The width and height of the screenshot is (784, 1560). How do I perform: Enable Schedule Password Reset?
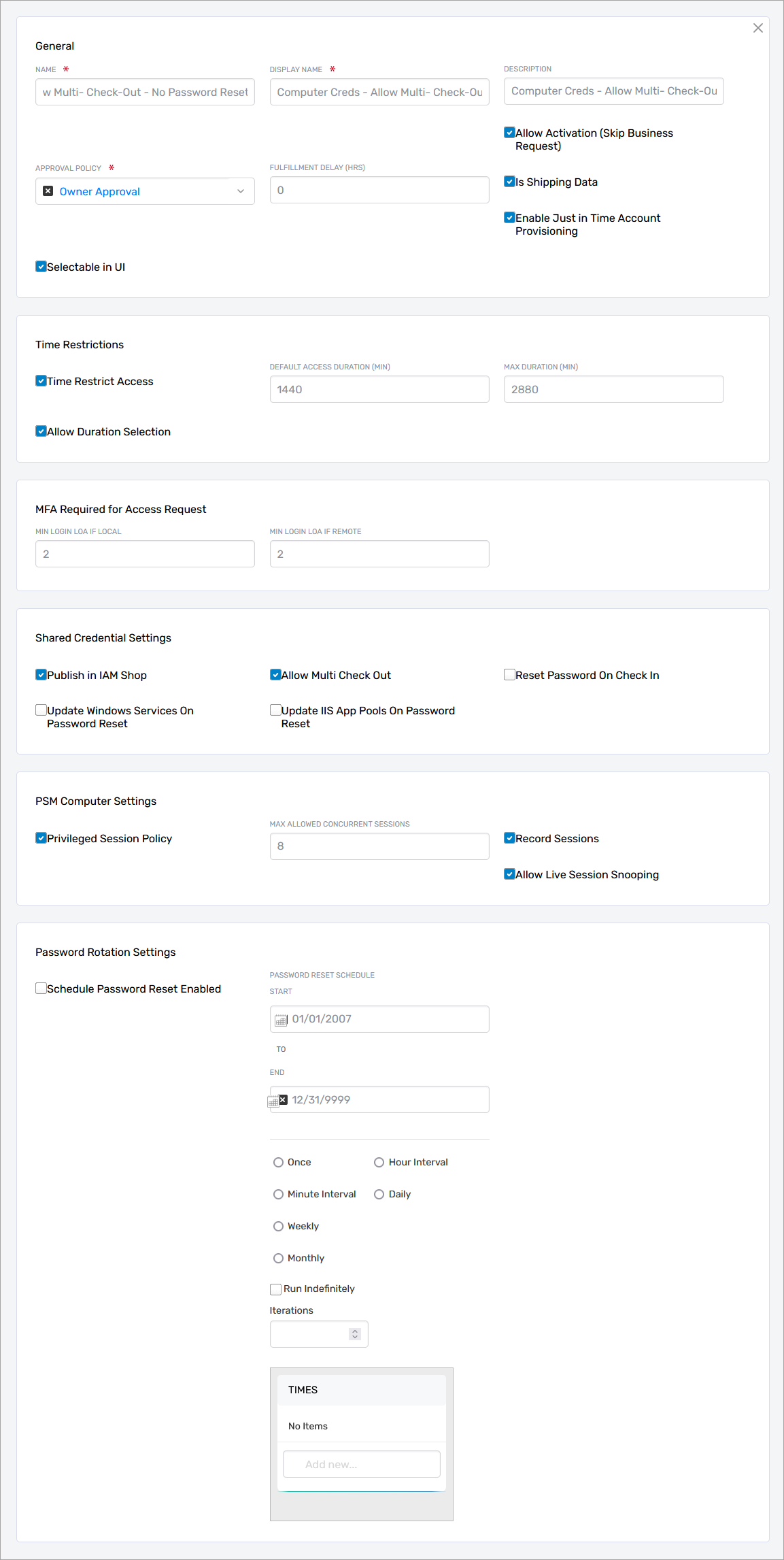tap(41, 989)
